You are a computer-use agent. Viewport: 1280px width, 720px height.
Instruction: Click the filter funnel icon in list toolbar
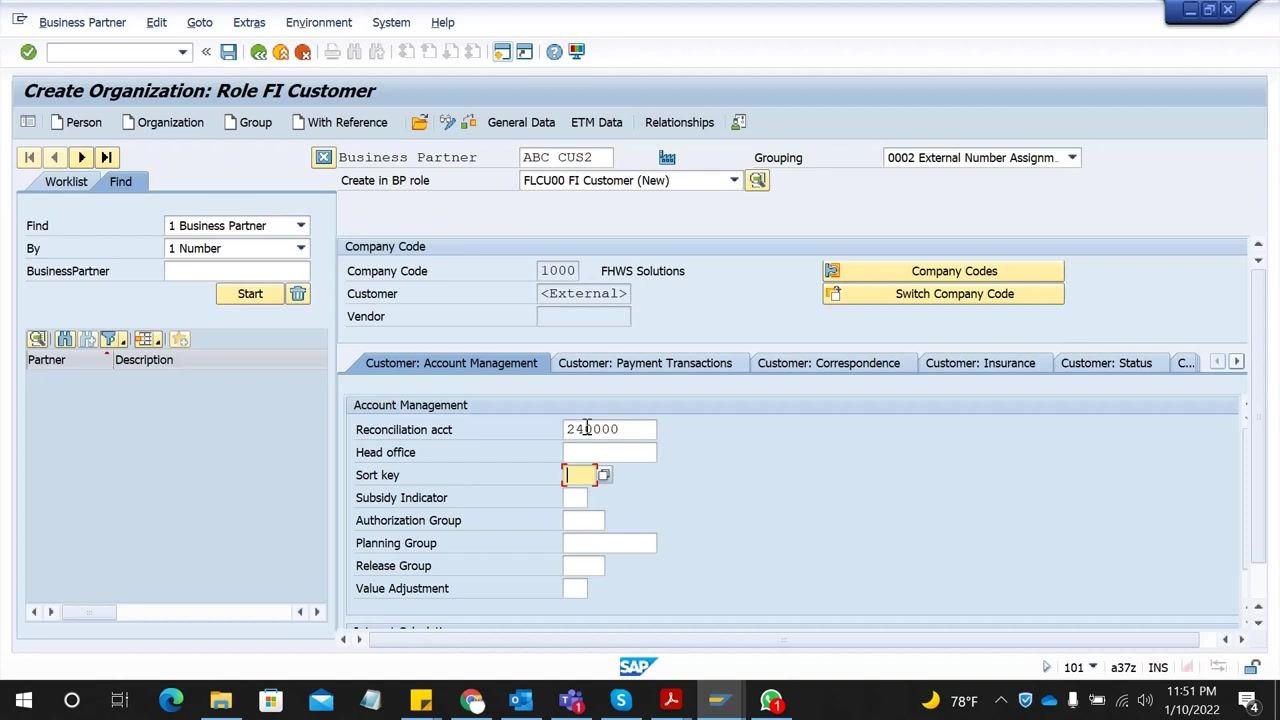(x=112, y=339)
